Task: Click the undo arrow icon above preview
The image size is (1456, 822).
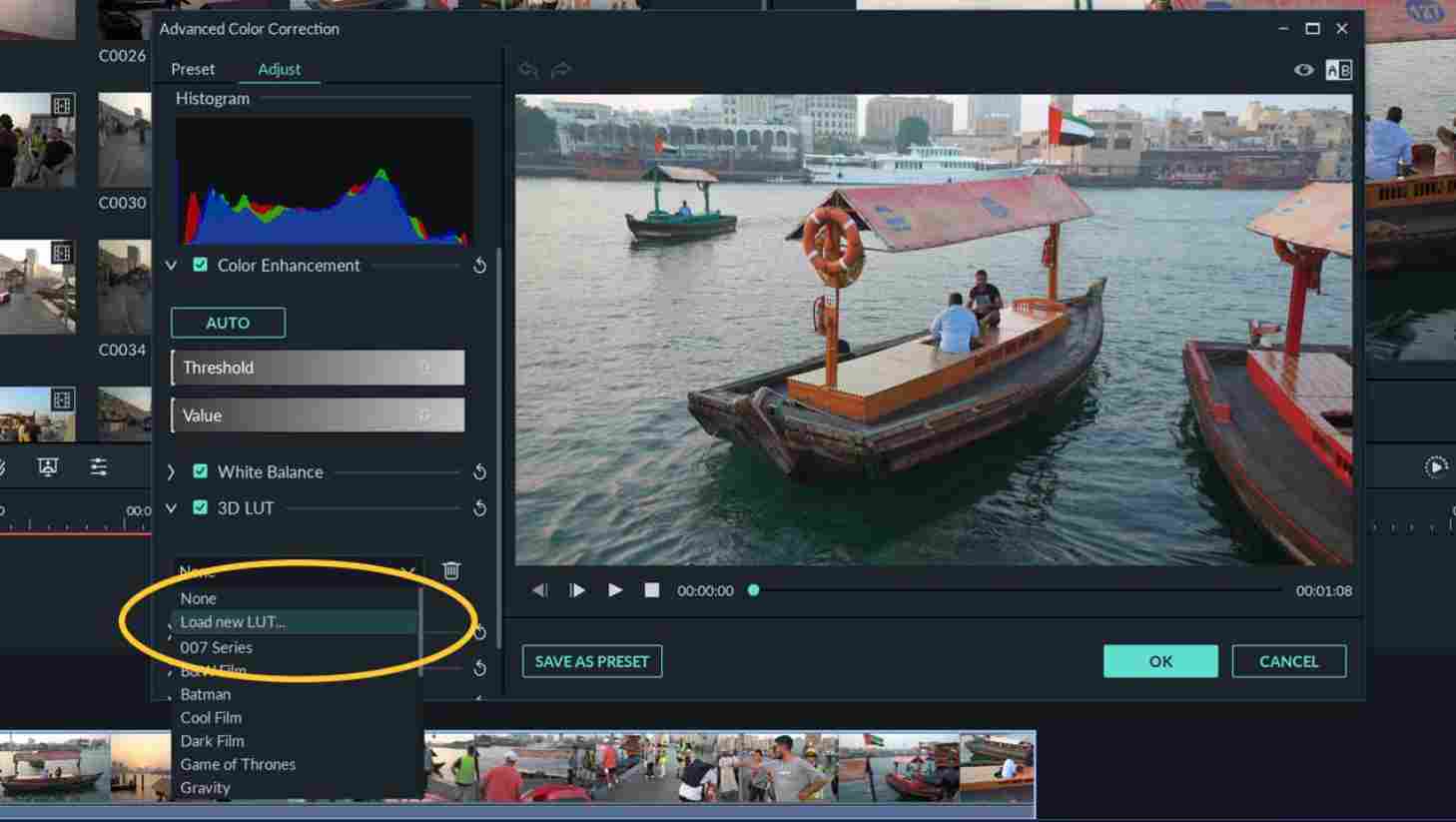Action: pyautogui.click(x=528, y=69)
